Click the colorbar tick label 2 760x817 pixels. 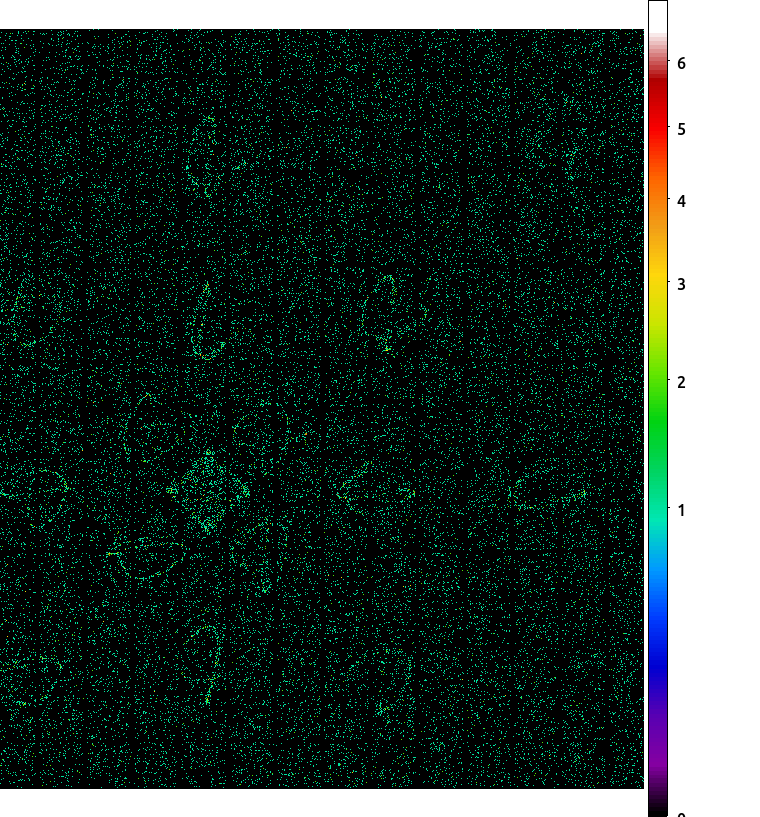[681, 382]
